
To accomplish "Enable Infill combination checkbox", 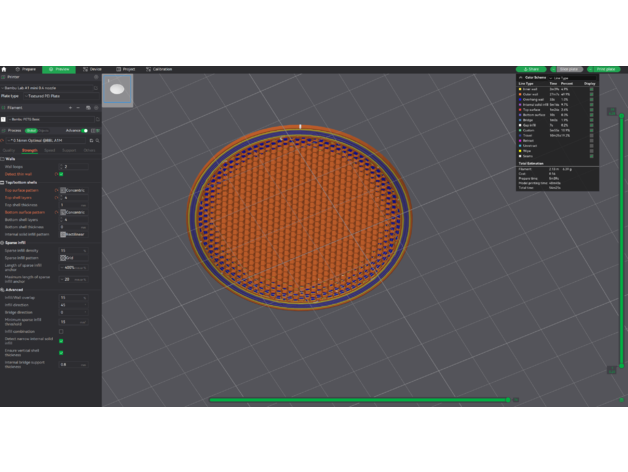I will 61,331.
